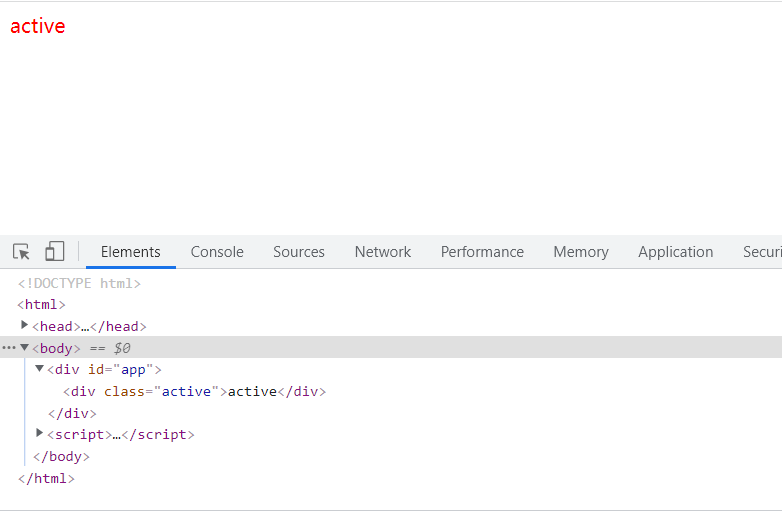782x511 pixels.
Task: Select the opening html tag
Action: [41, 305]
